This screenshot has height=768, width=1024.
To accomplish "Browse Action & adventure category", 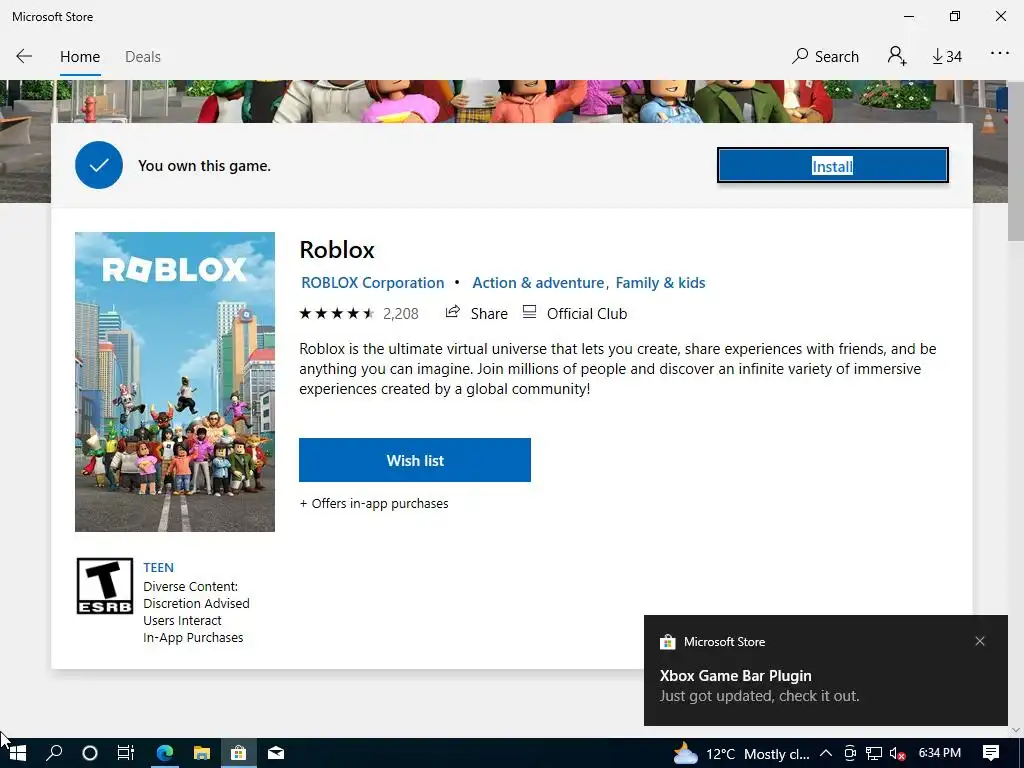I will (538, 283).
